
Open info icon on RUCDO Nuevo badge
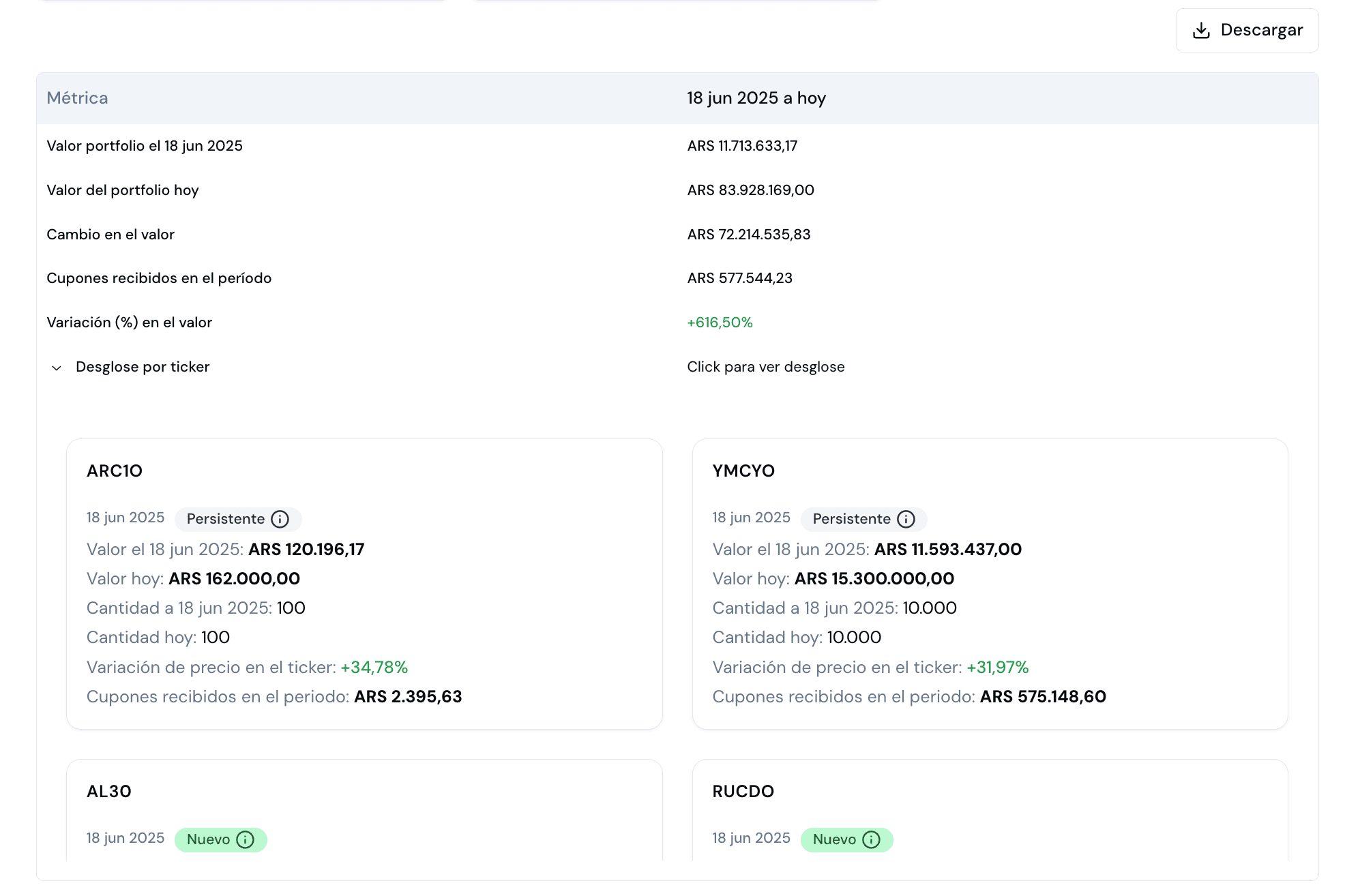[x=871, y=839]
